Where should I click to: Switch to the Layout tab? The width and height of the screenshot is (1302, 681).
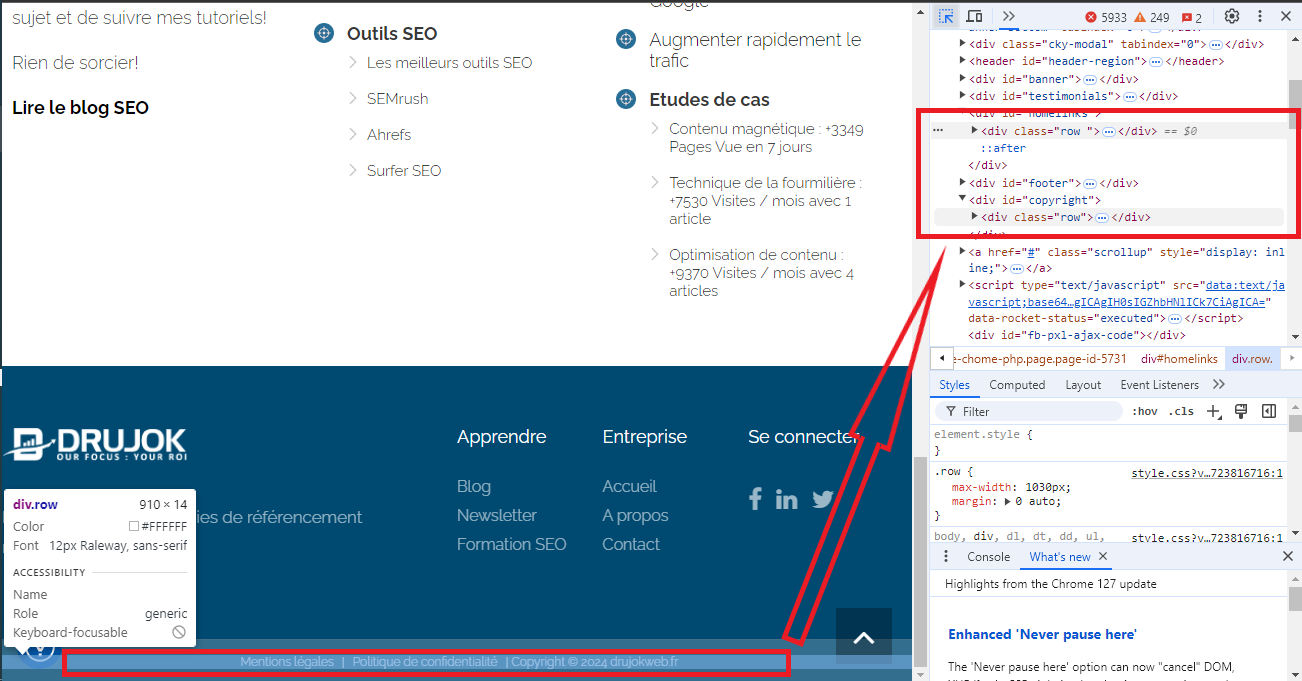[x=1083, y=385]
